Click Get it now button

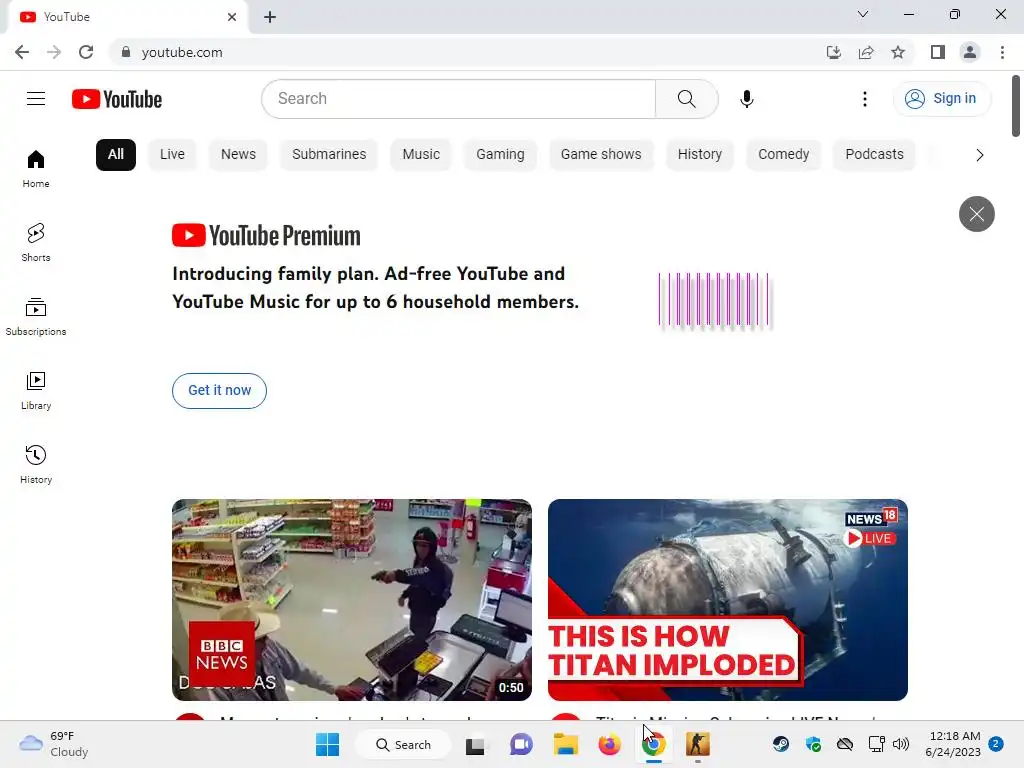(x=219, y=391)
